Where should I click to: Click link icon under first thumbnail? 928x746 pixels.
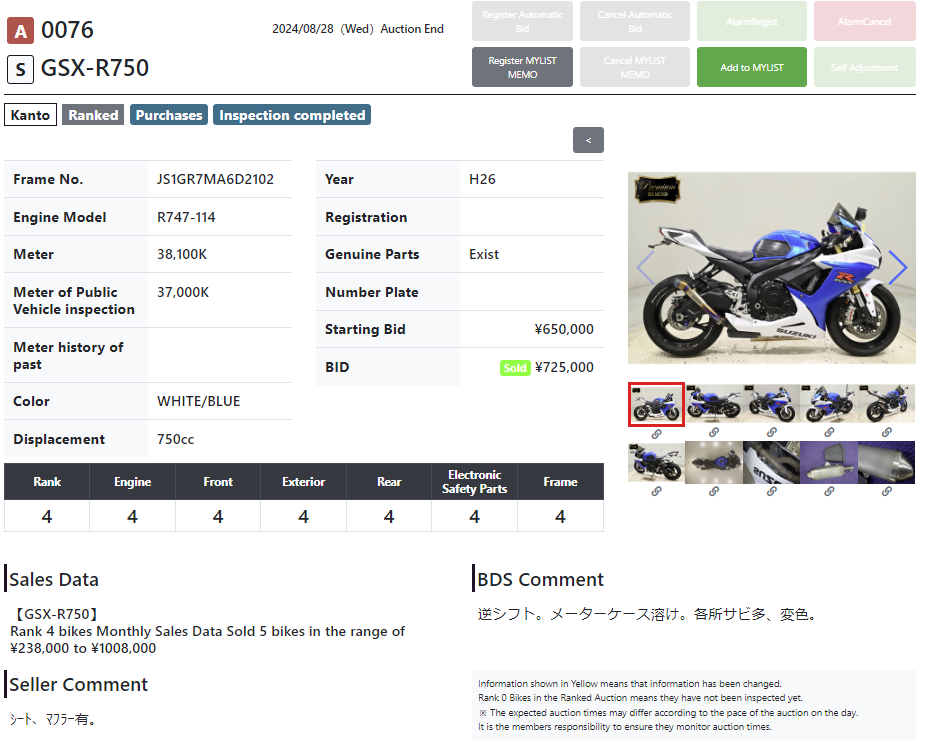[656, 433]
